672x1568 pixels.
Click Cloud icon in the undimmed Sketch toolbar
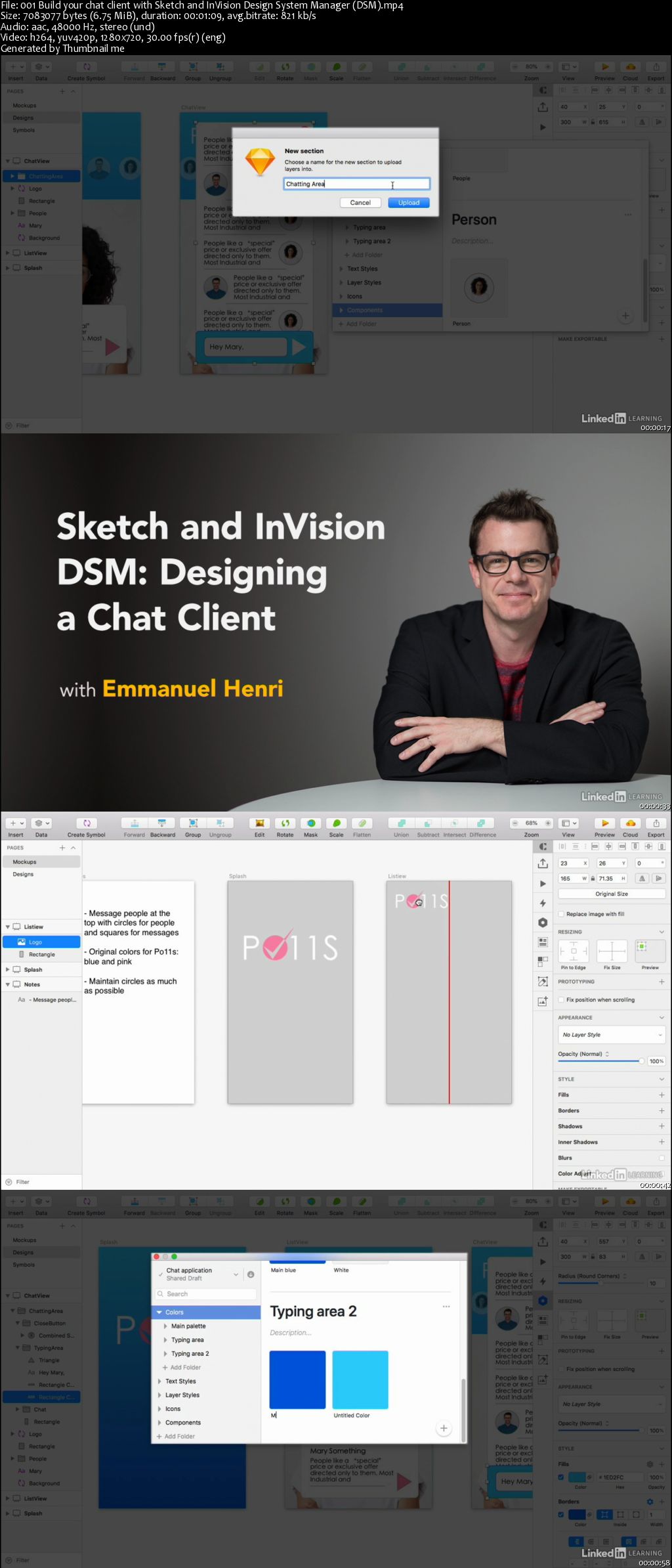pyautogui.click(x=631, y=823)
